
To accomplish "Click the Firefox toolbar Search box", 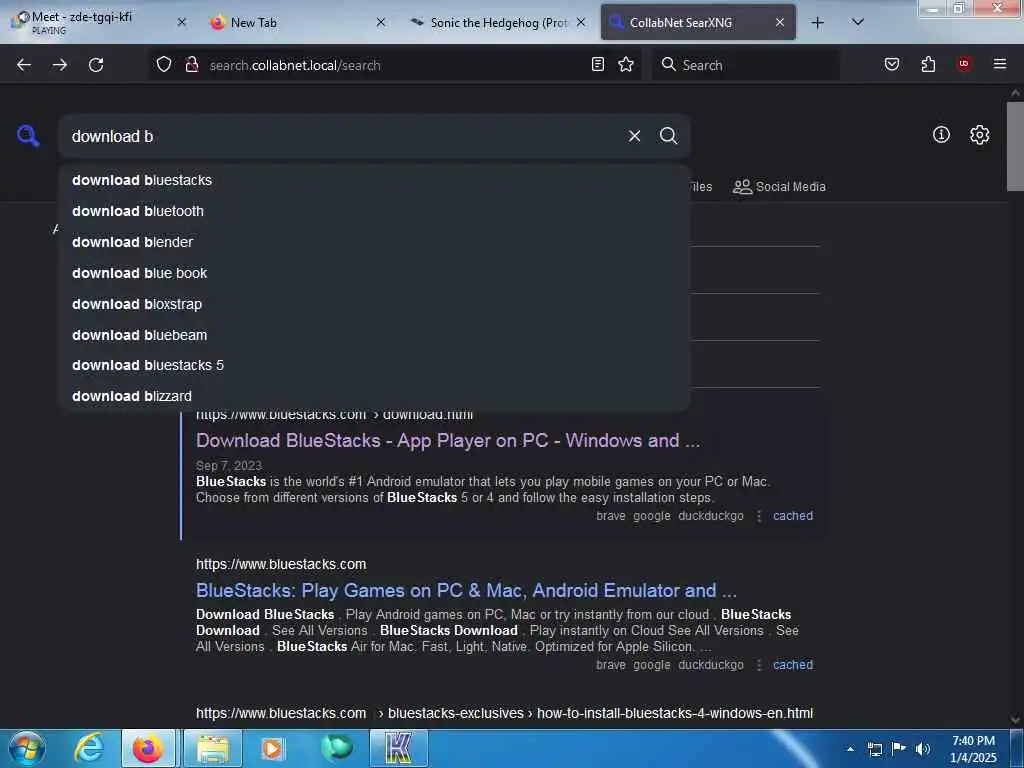I will click(745, 65).
